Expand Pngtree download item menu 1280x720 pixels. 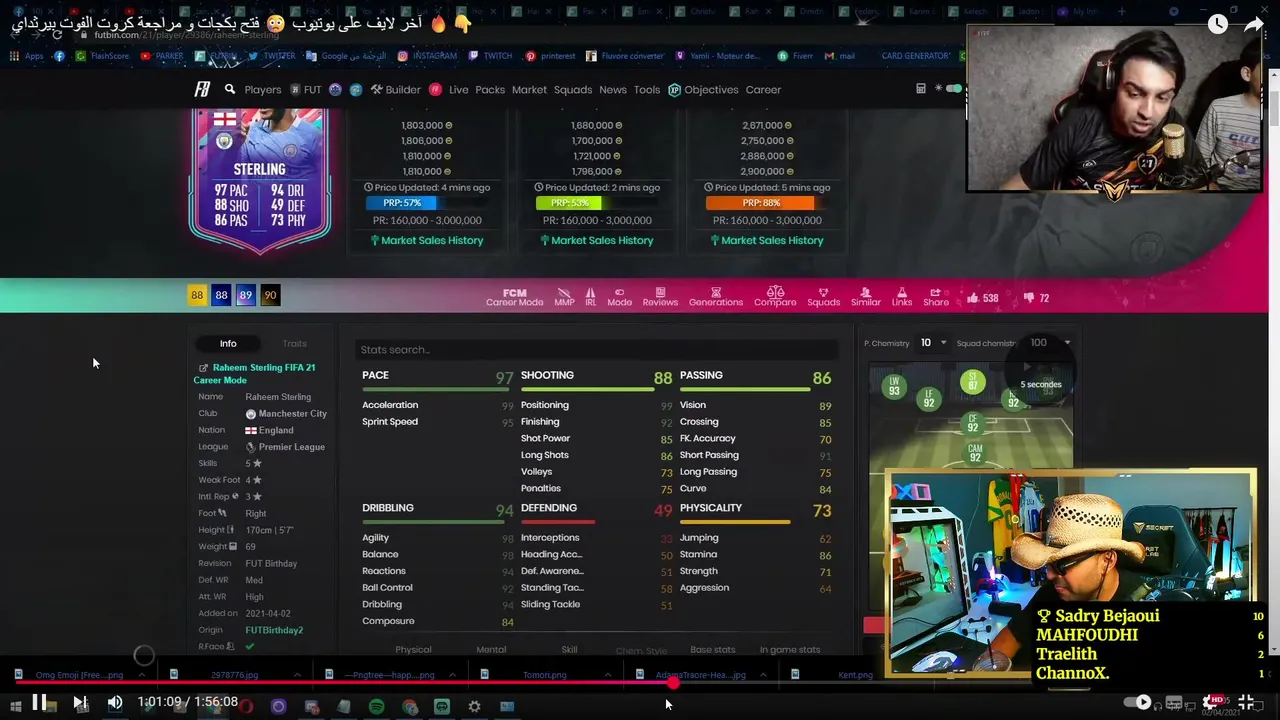[x=452, y=675]
